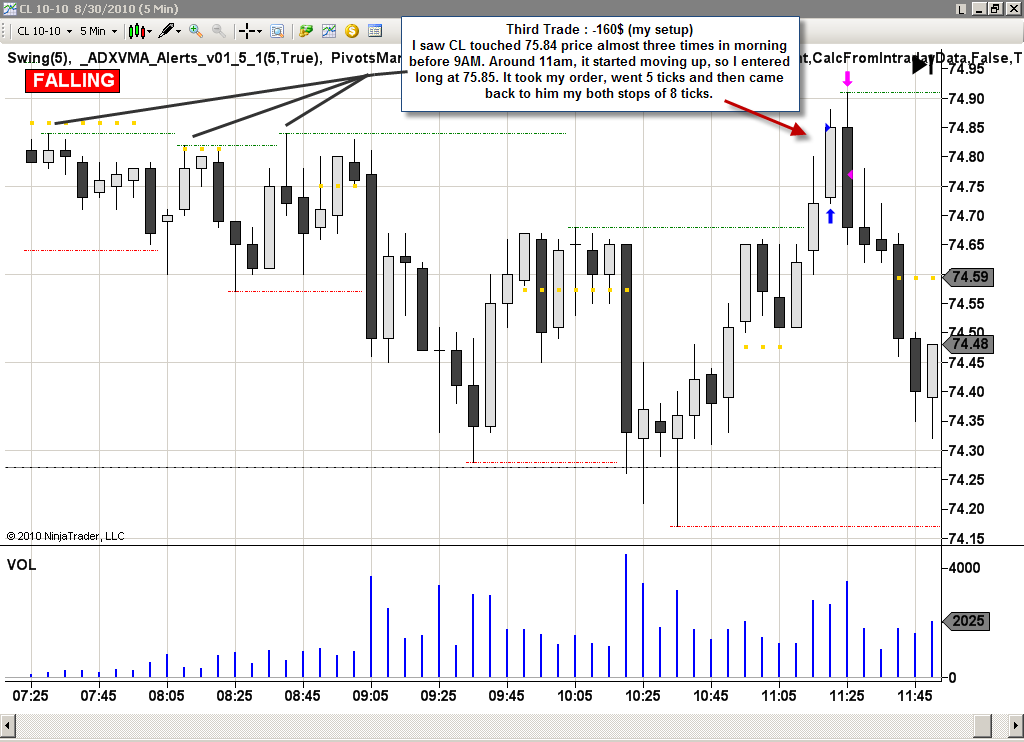This screenshot has width=1024, height=742.
Task: Click the magenta down arrow sell marker
Action: (x=847, y=79)
